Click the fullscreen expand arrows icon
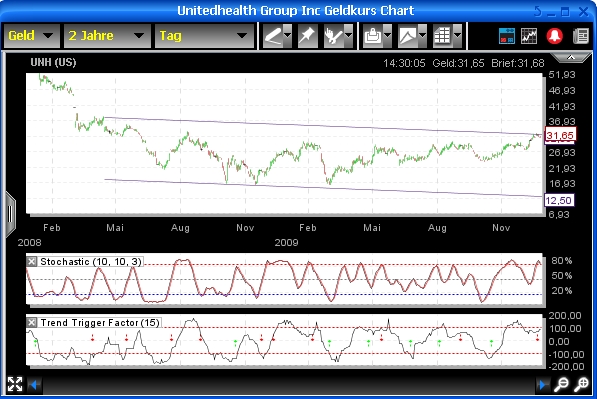Viewport: 597px width, 399px height. click(x=15, y=384)
